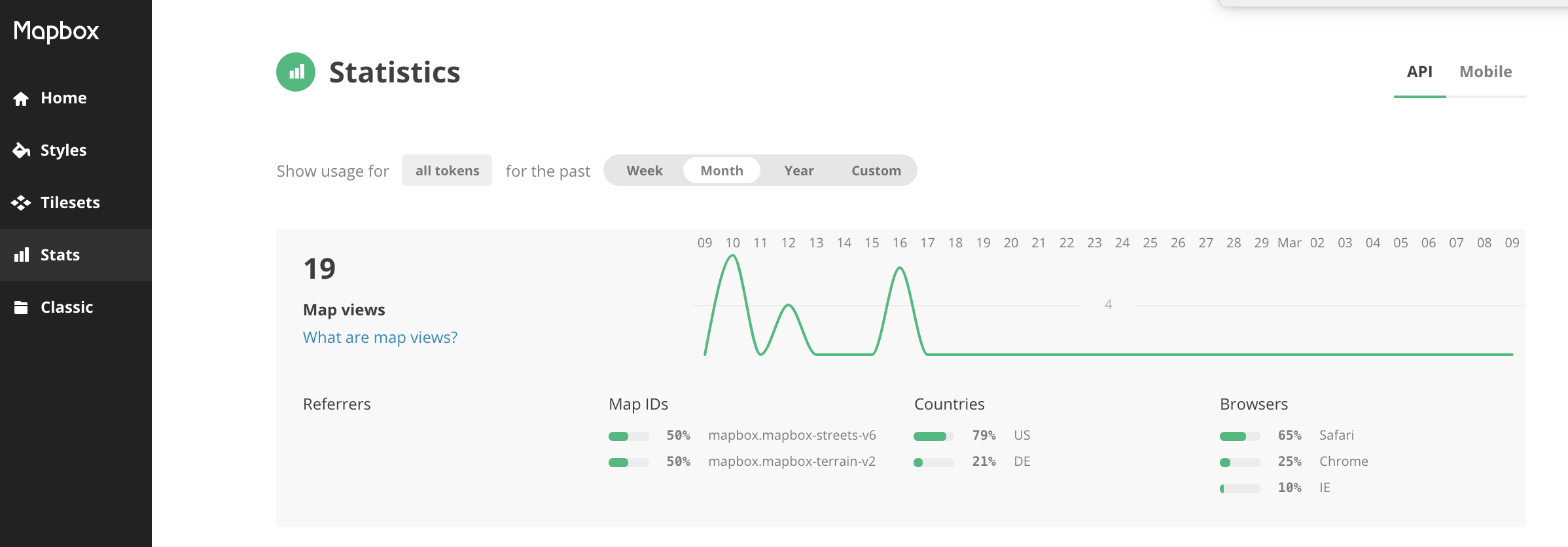
Task: Click the IE percentage bar
Action: [x=1240, y=489]
